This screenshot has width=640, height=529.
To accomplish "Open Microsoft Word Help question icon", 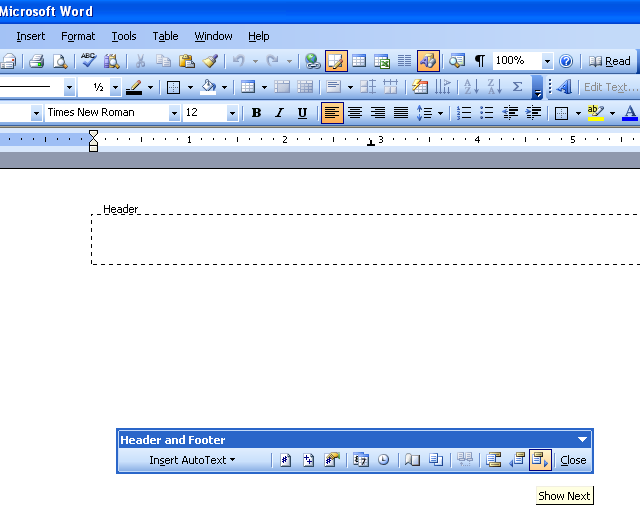I will (566, 61).
